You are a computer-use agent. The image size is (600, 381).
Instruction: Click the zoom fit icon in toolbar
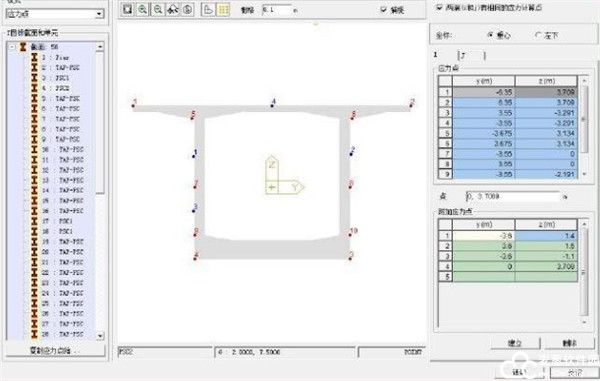tap(128, 9)
